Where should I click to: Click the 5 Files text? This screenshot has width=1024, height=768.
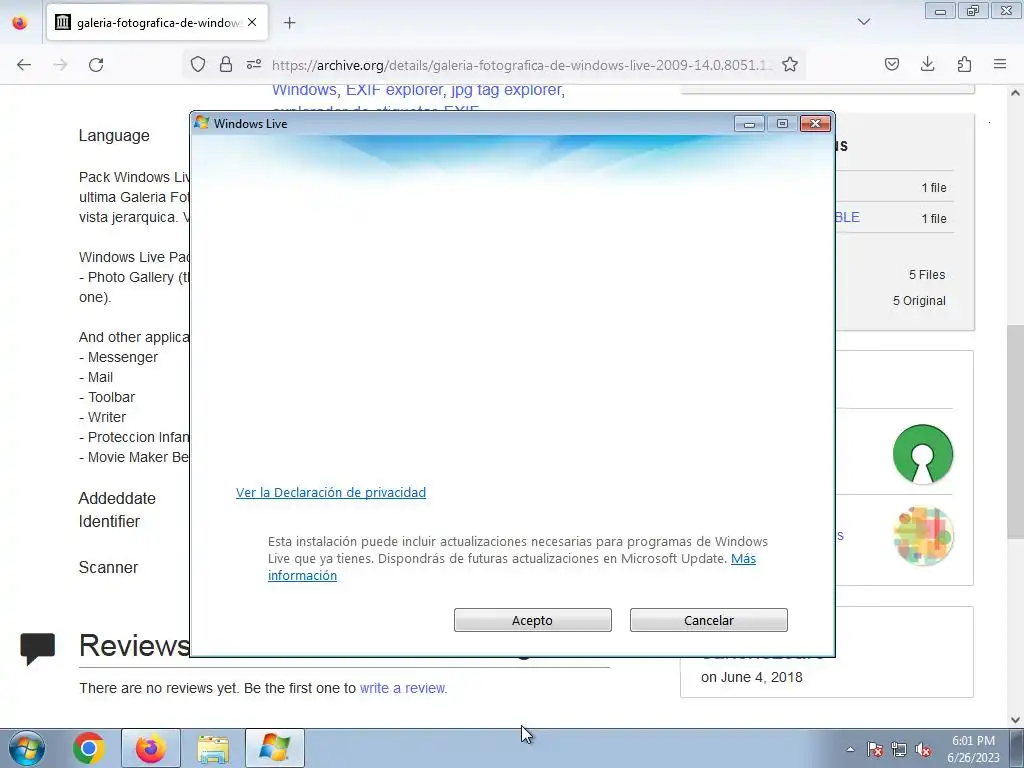[x=927, y=275]
